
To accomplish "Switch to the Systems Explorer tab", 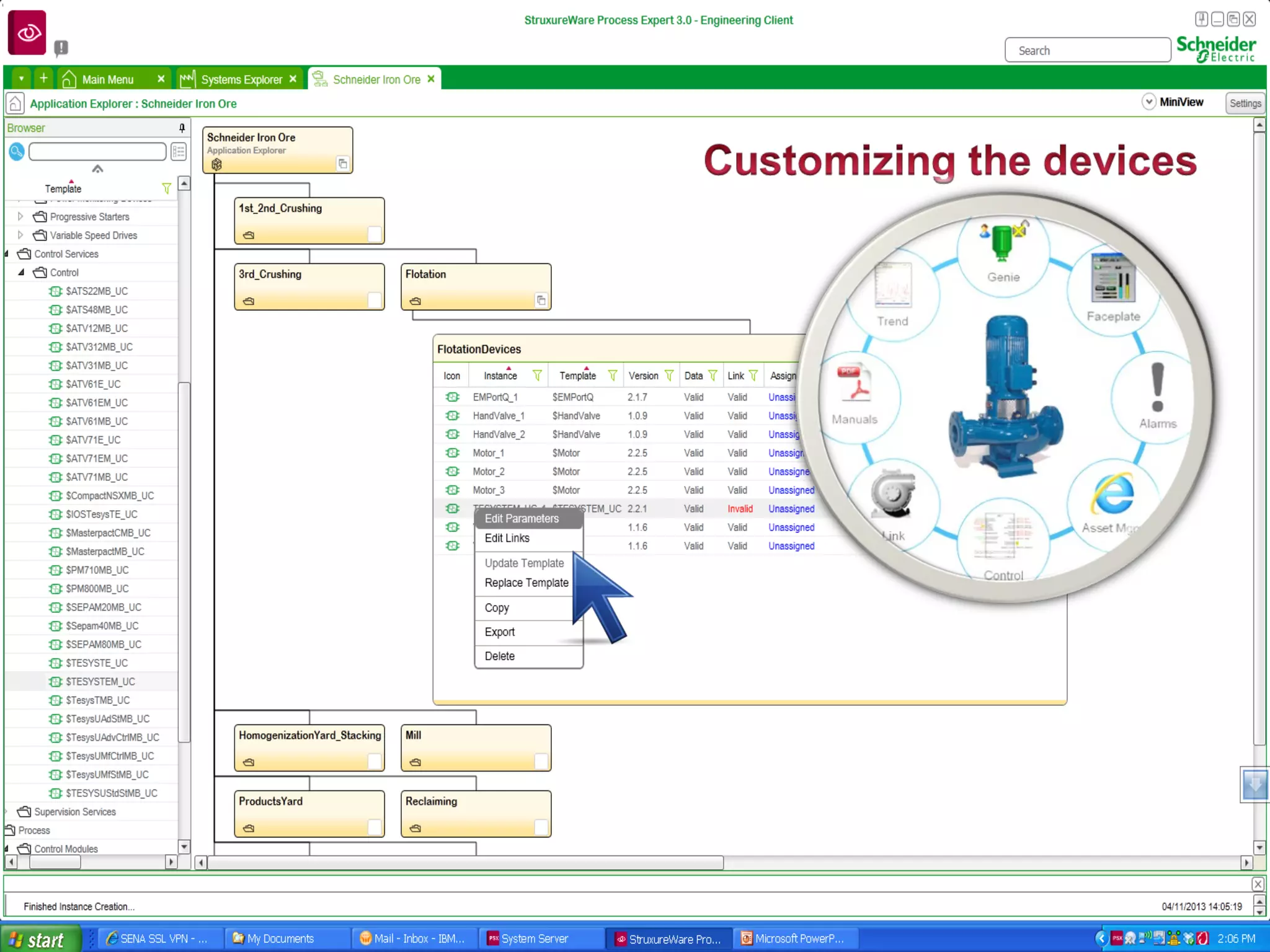I will [x=241, y=79].
